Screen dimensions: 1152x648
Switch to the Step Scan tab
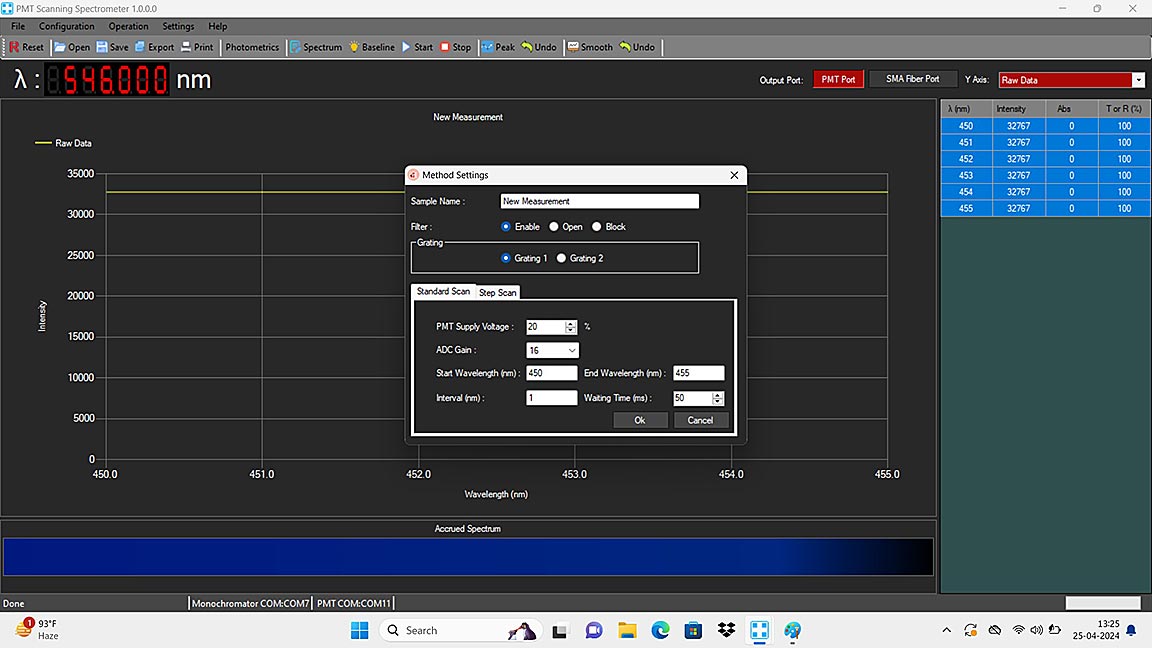pos(497,292)
